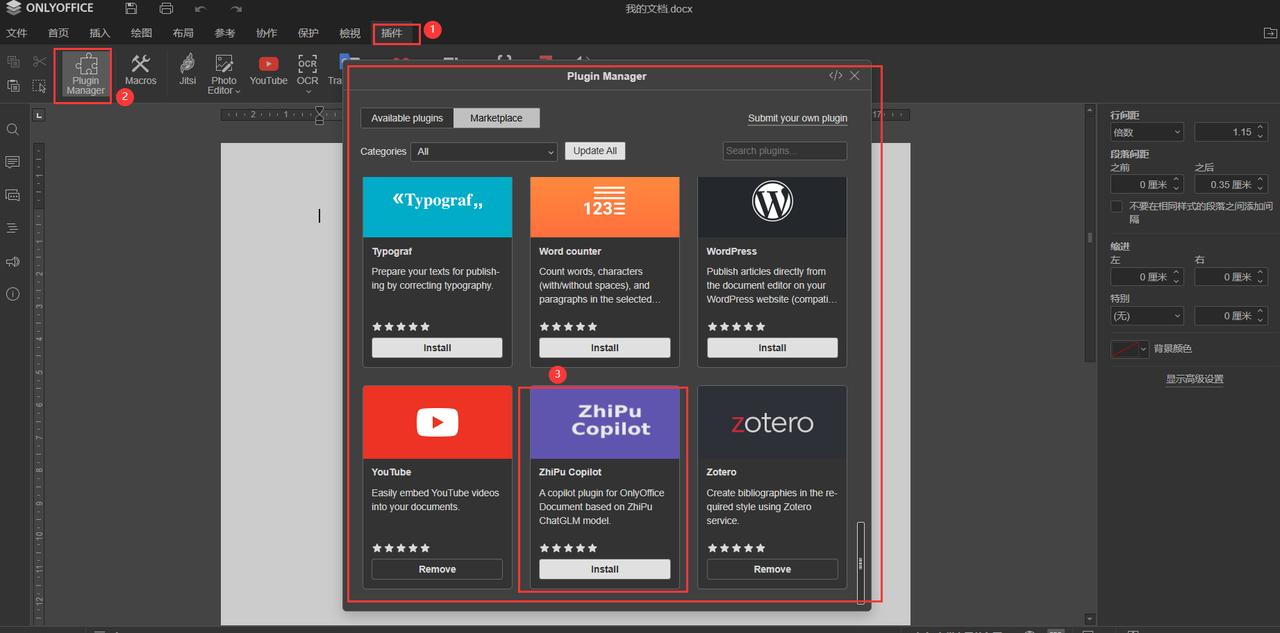Click the ruler tab stop selector
This screenshot has width=1280, height=633.
click(39, 115)
